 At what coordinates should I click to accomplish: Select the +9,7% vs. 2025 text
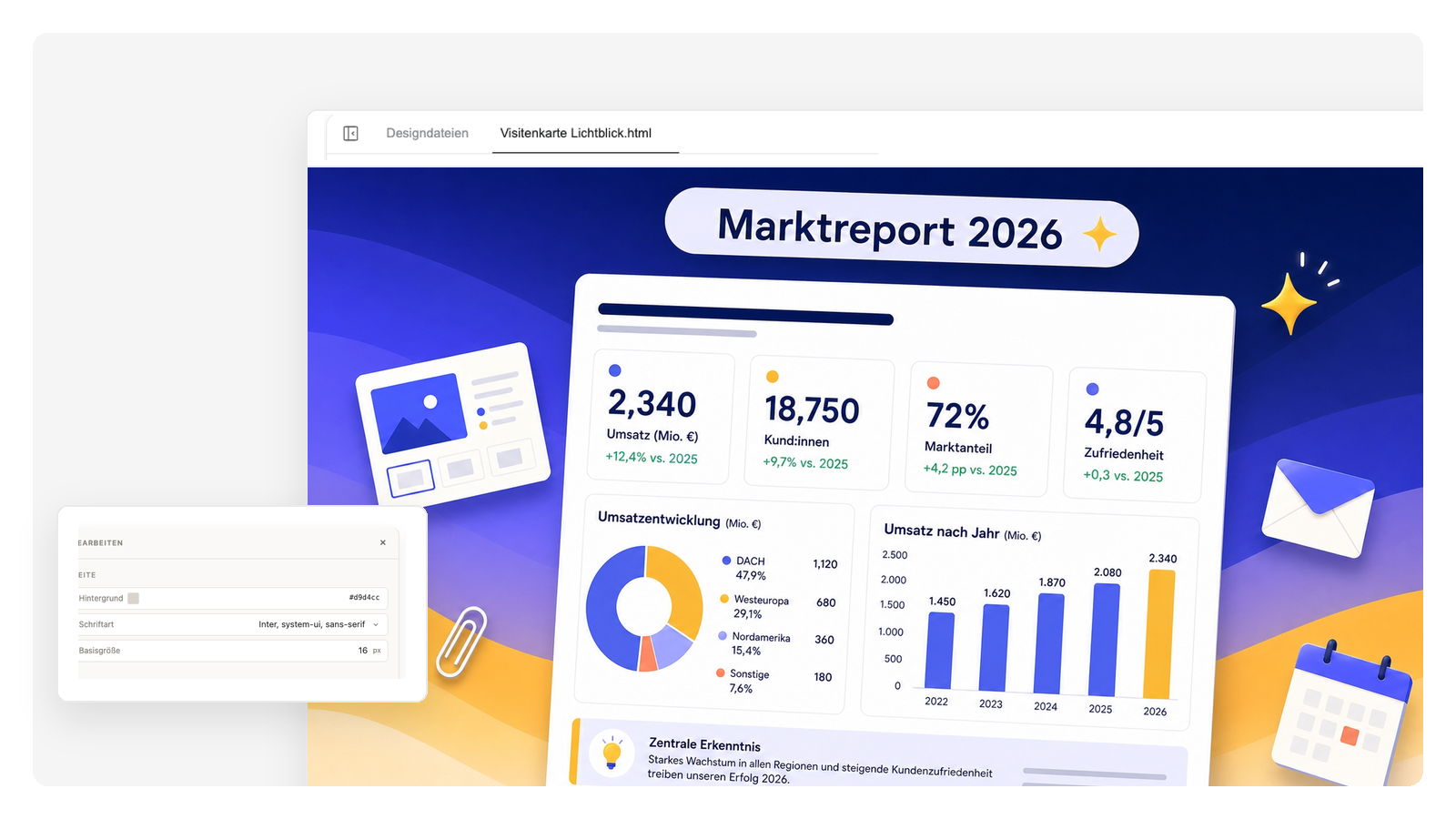point(805,462)
